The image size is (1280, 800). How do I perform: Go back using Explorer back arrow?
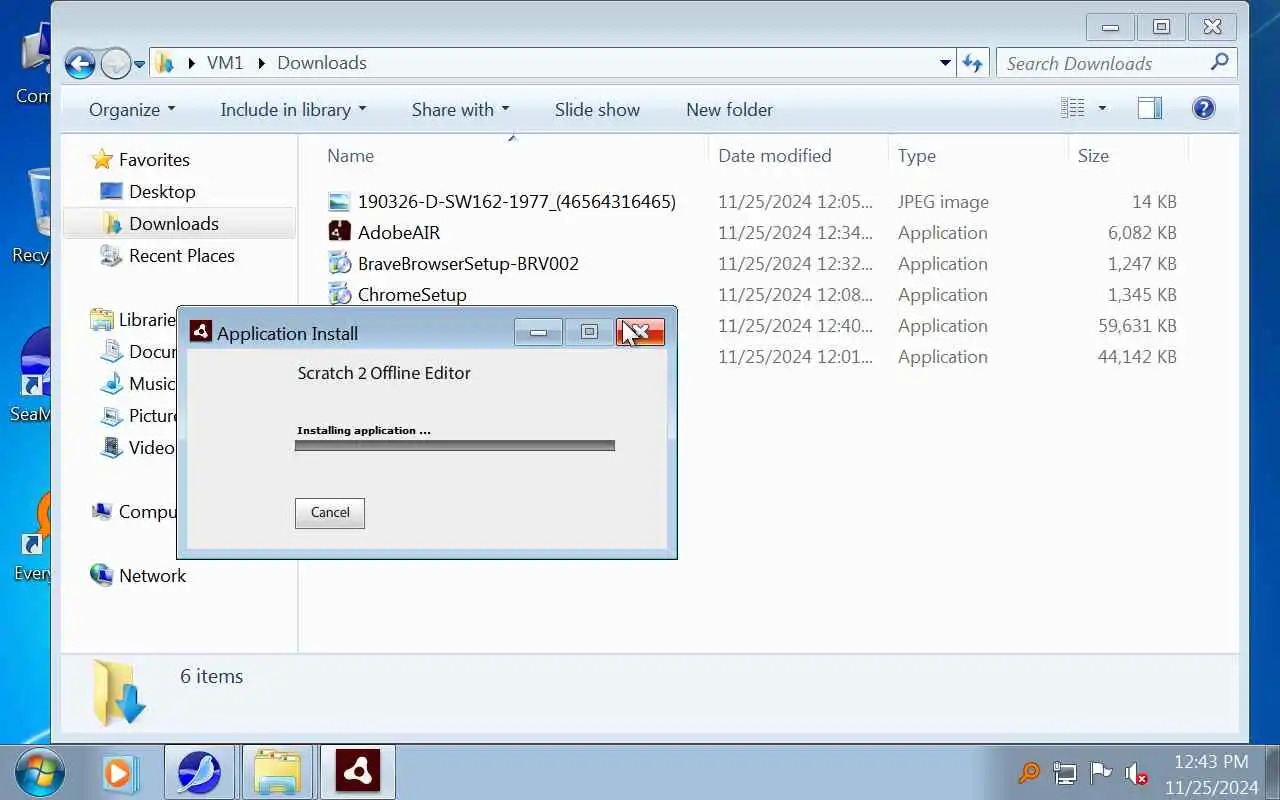tap(80, 63)
